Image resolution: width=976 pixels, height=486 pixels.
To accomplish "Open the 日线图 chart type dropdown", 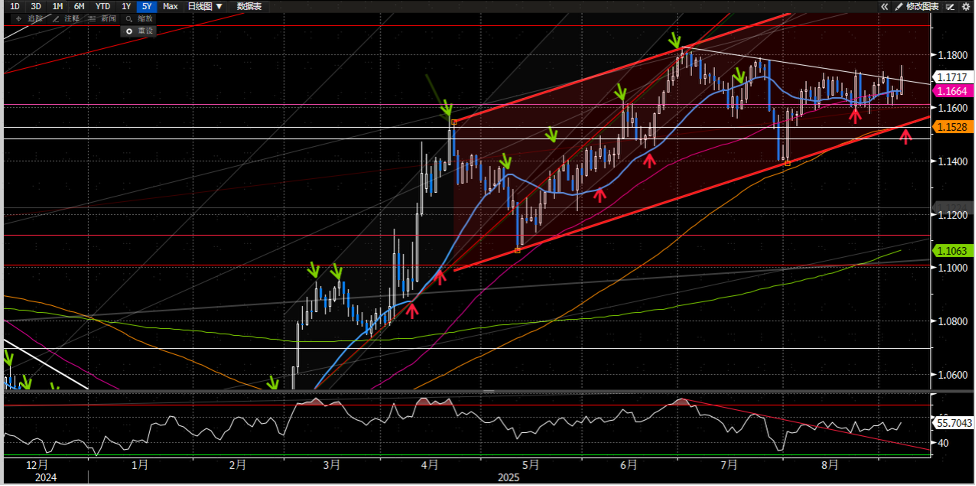I will [205, 6].
